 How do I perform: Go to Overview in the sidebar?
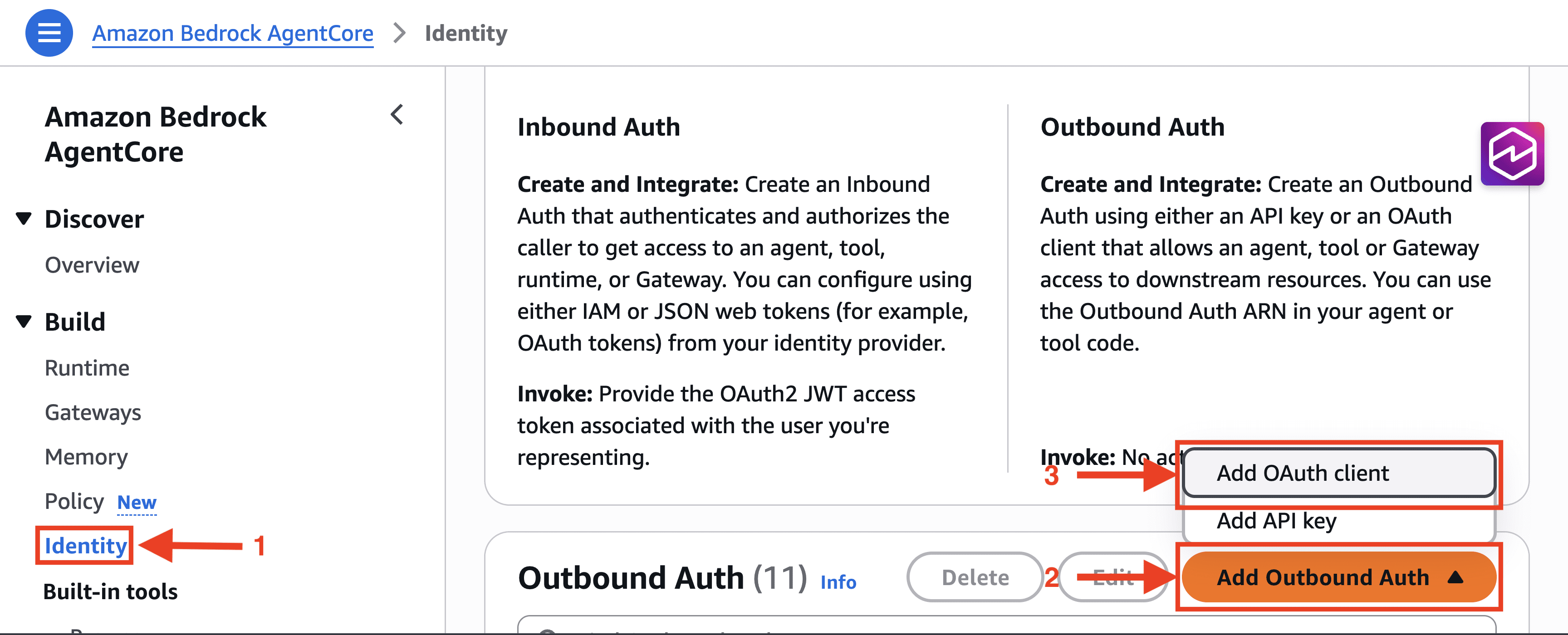coord(92,264)
